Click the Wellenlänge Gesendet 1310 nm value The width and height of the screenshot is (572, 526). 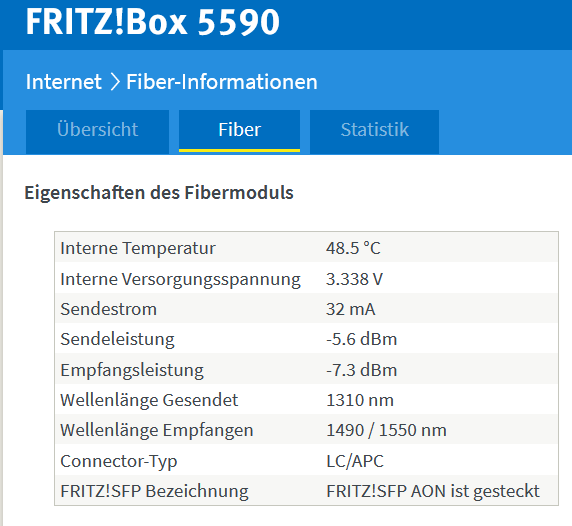pyautogui.click(x=360, y=401)
